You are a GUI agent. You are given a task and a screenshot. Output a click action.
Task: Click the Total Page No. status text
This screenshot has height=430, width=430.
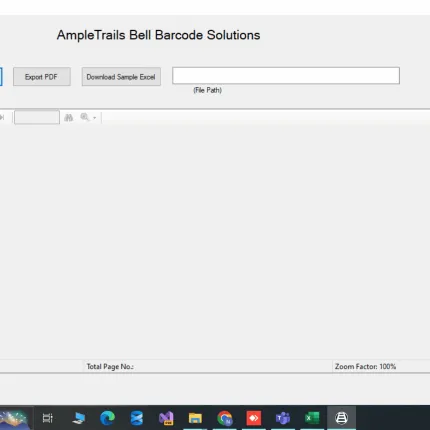tap(110, 367)
